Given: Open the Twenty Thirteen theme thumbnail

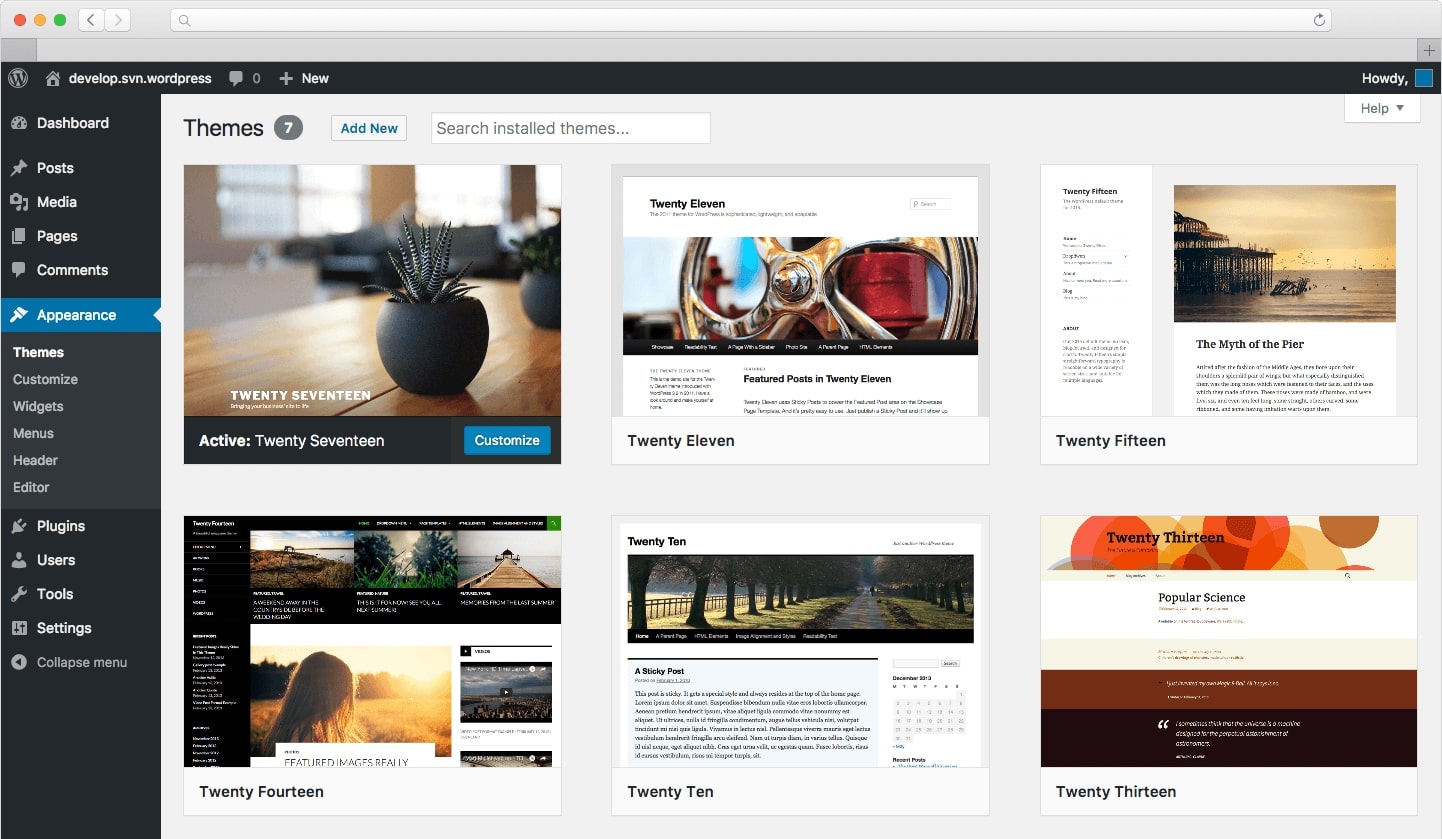Looking at the screenshot, I should point(1228,640).
